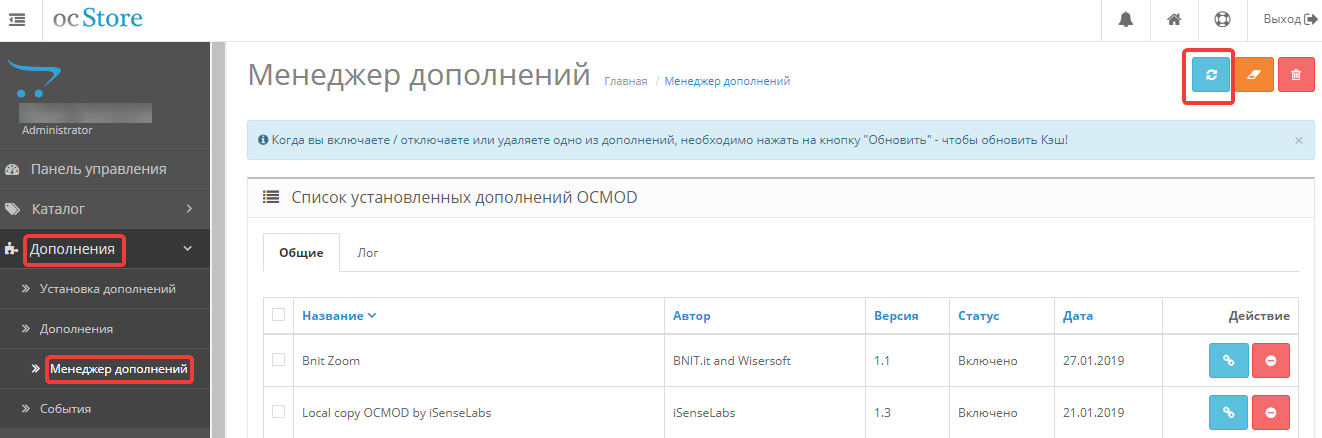Click the date 27.01.2019

pyautogui.click(x=1093, y=360)
